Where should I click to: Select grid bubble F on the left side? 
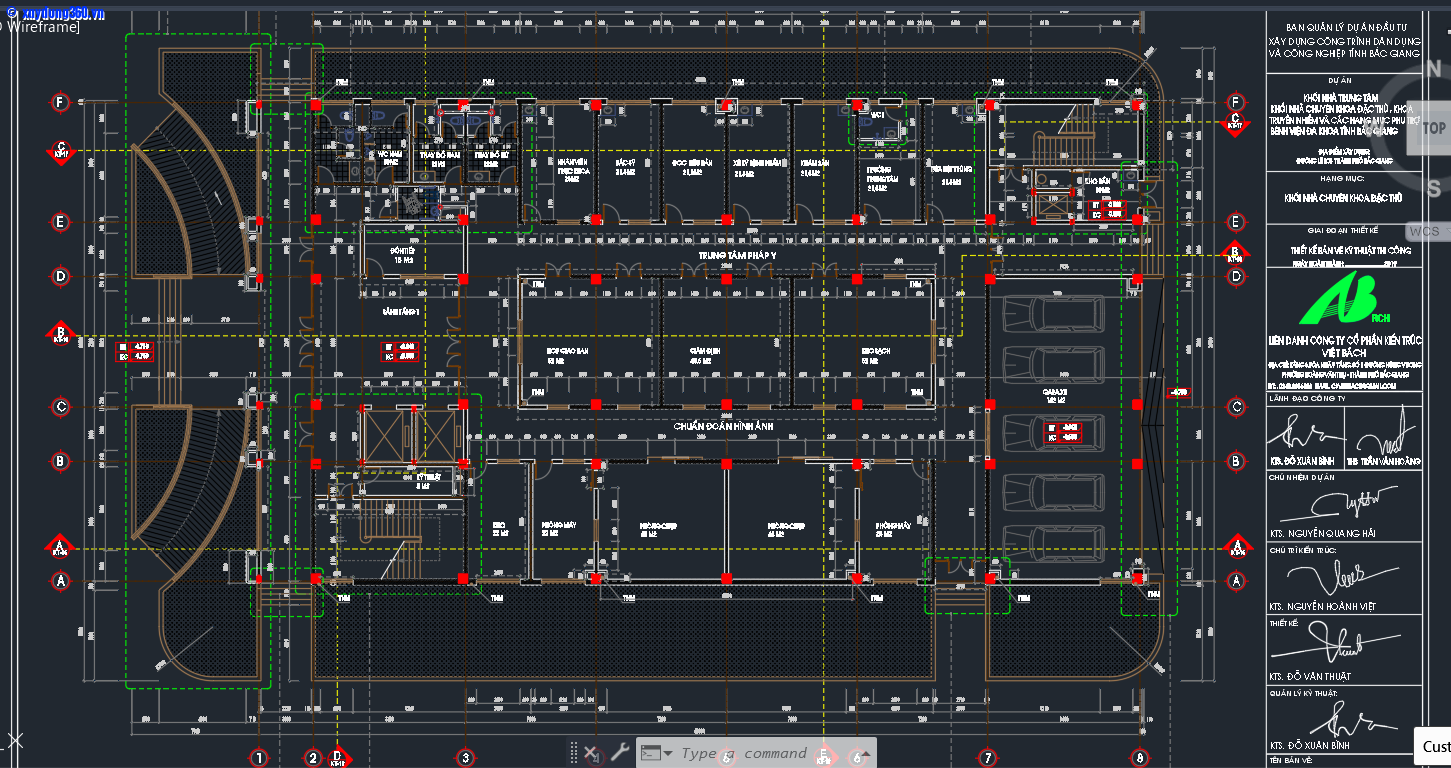click(60, 102)
